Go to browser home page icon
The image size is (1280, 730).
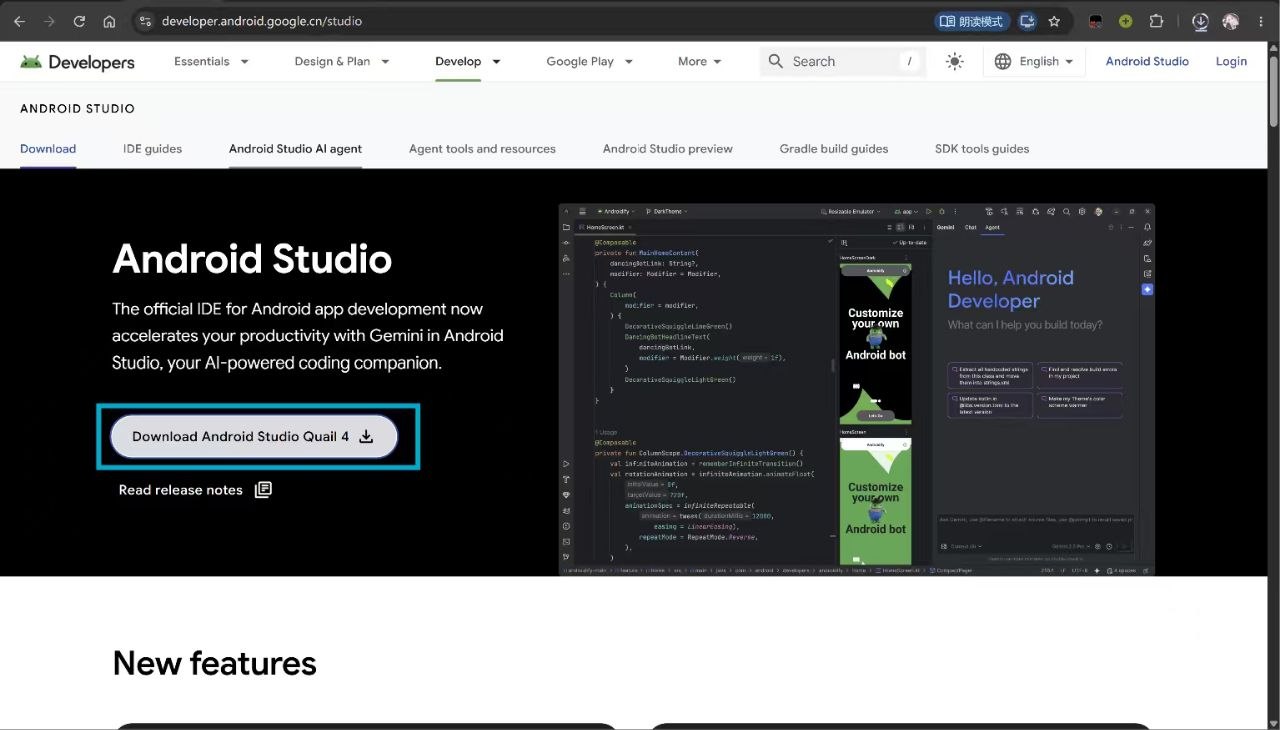pos(109,21)
